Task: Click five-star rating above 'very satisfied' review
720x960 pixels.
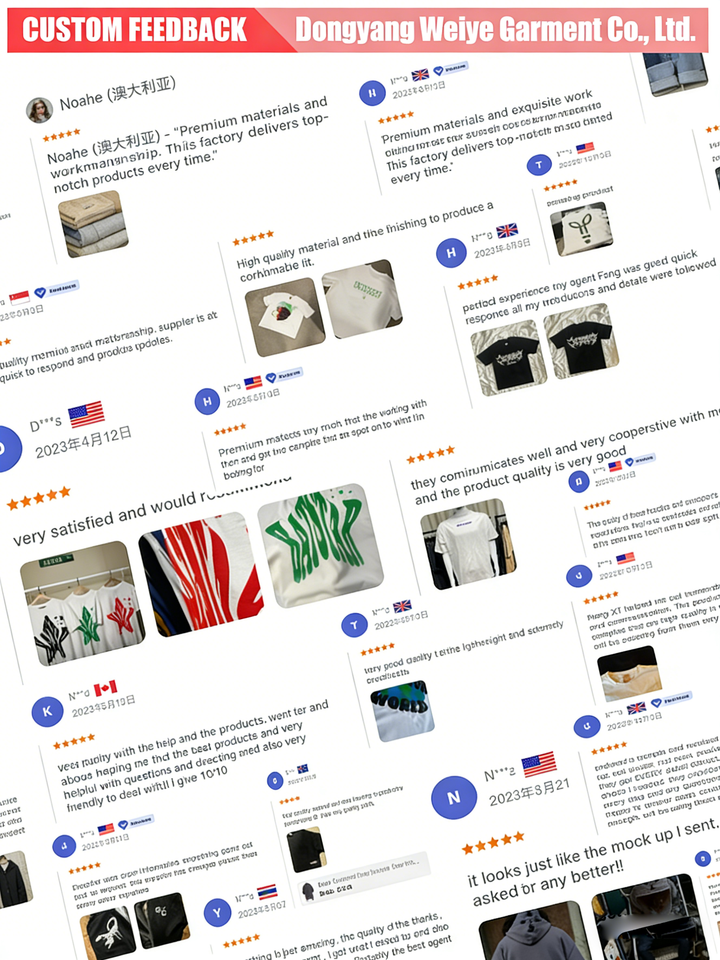Action: pyautogui.click(x=39, y=498)
